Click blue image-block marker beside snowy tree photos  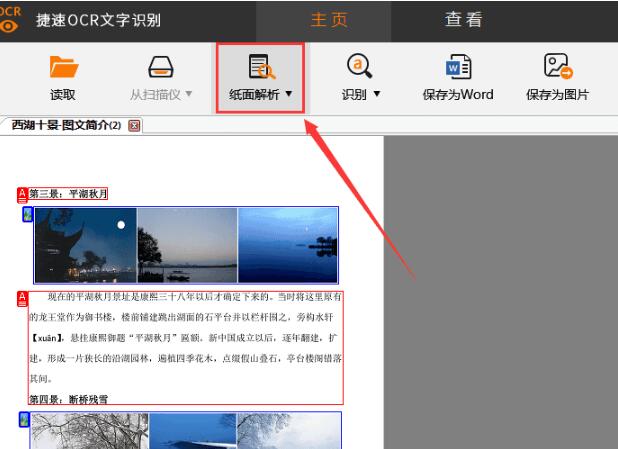[x=24, y=419]
